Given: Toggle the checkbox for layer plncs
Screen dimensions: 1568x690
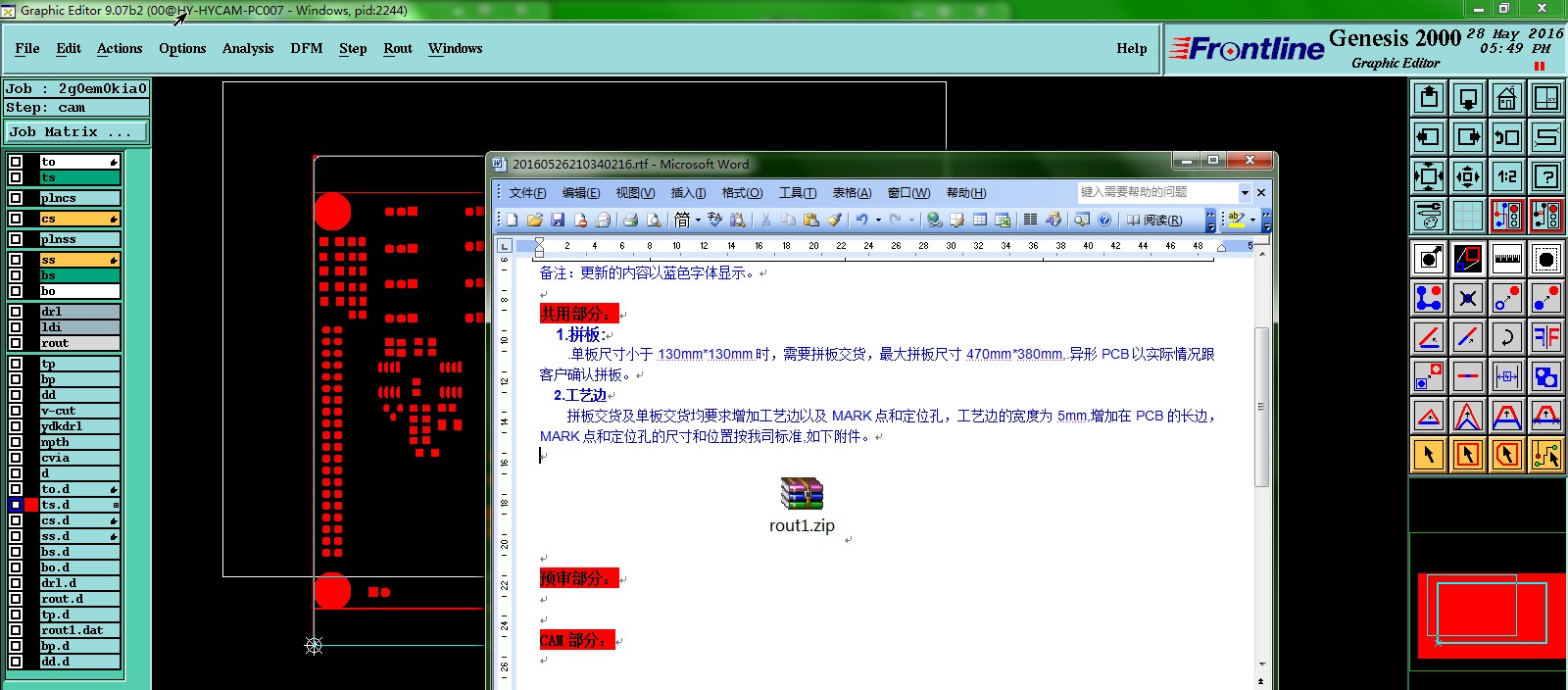Looking at the screenshot, I should pyautogui.click(x=16, y=198).
